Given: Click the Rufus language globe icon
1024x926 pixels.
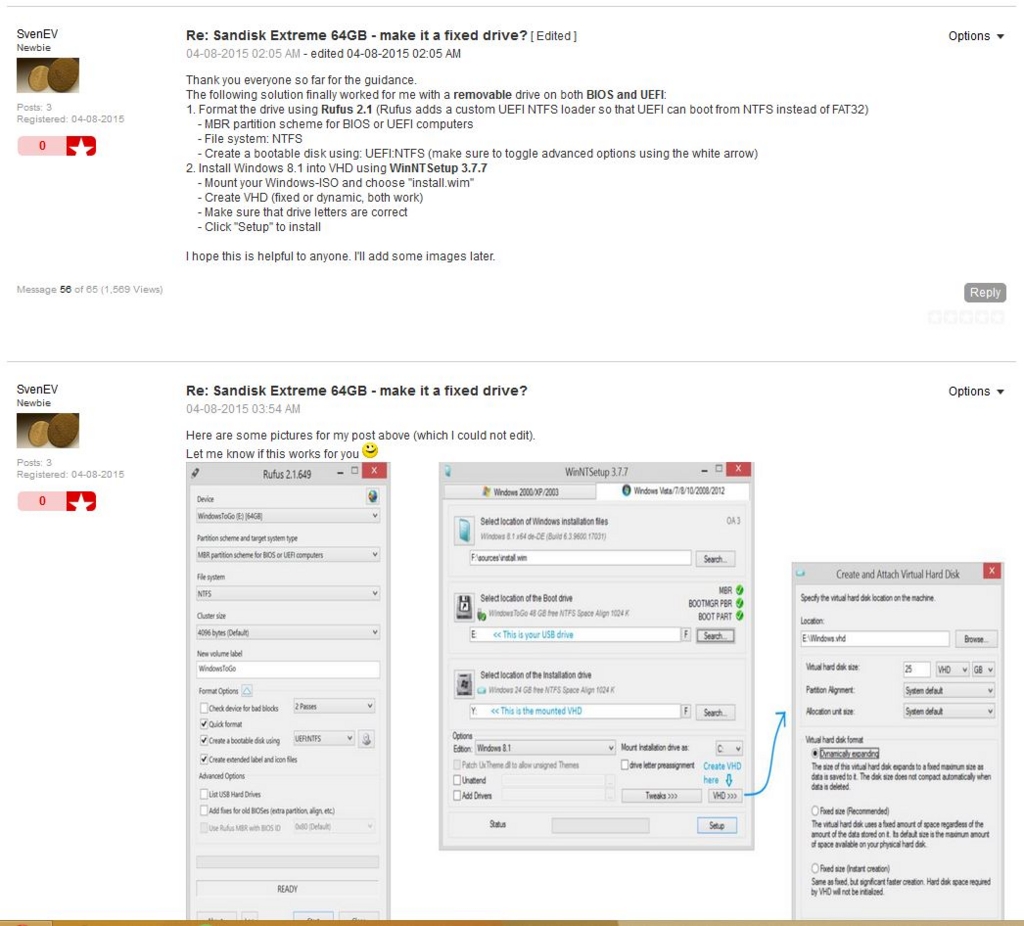Looking at the screenshot, I should (372, 496).
